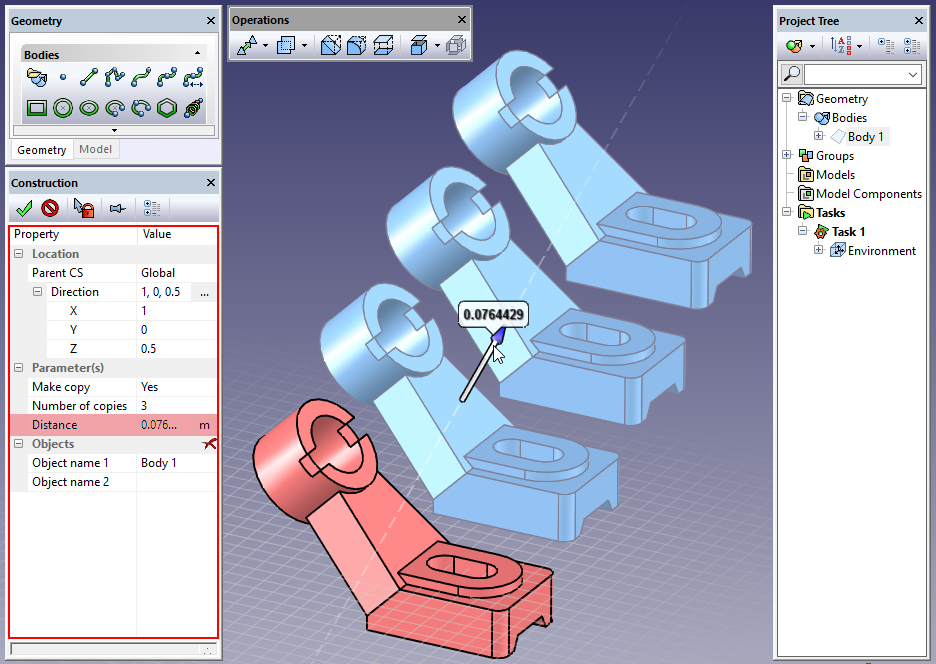Cancel construction with the red stop icon
Screen dimensions: 936x664
click(50, 208)
